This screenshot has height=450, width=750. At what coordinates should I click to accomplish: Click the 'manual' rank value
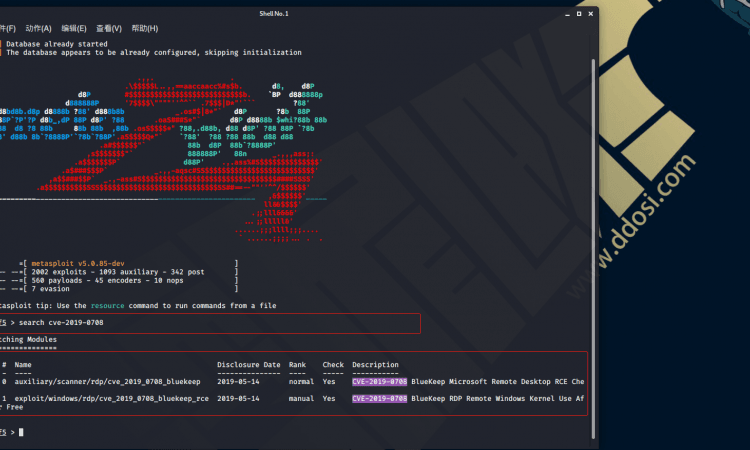pos(301,398)
